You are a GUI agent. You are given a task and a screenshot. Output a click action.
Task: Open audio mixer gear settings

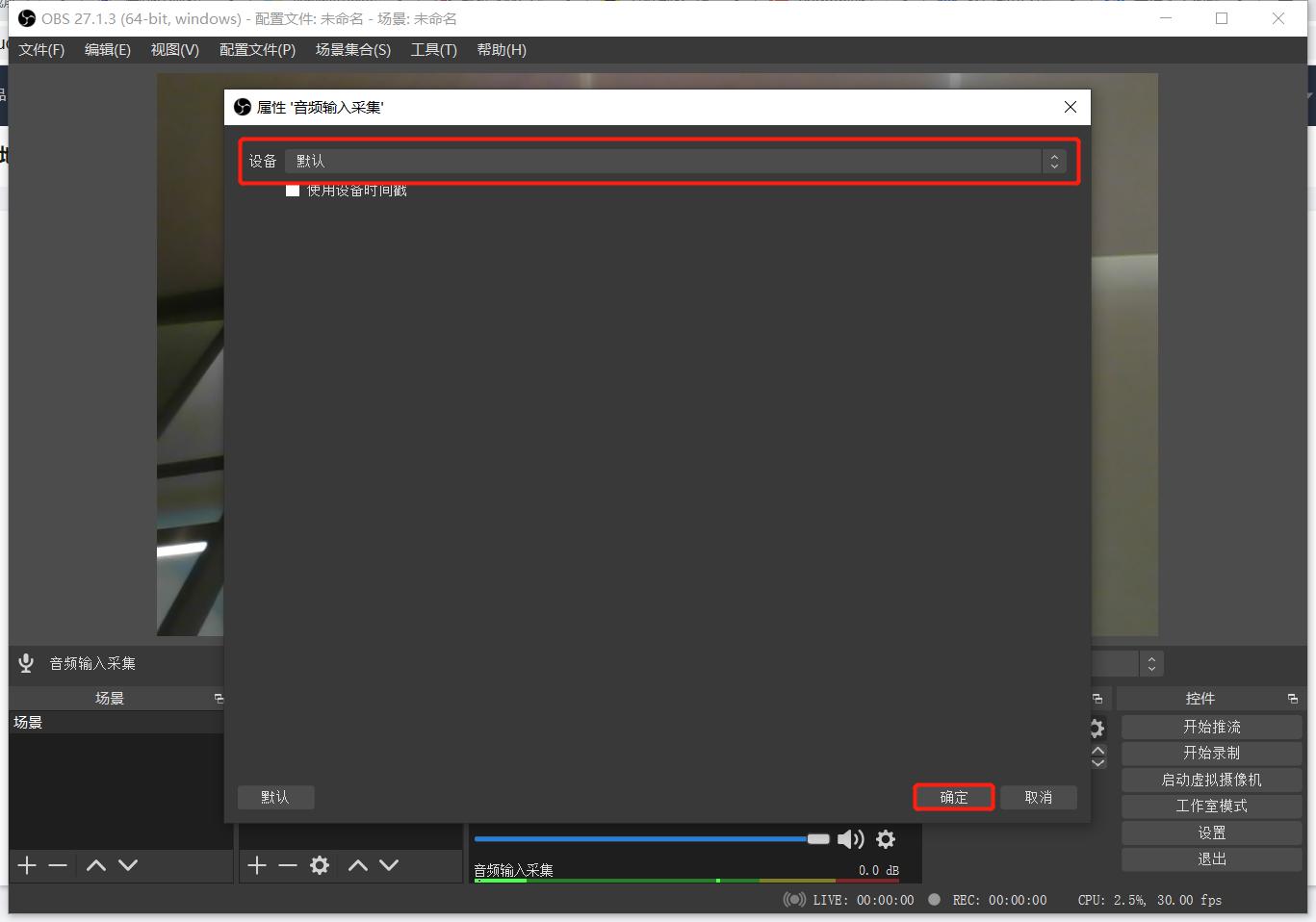[x=886, y=839]
